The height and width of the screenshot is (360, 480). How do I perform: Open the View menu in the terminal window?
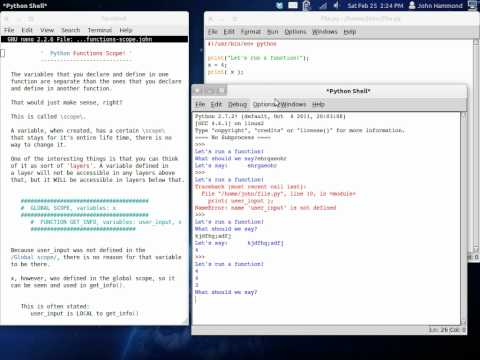pyautogui.click(x=47, y=30)
